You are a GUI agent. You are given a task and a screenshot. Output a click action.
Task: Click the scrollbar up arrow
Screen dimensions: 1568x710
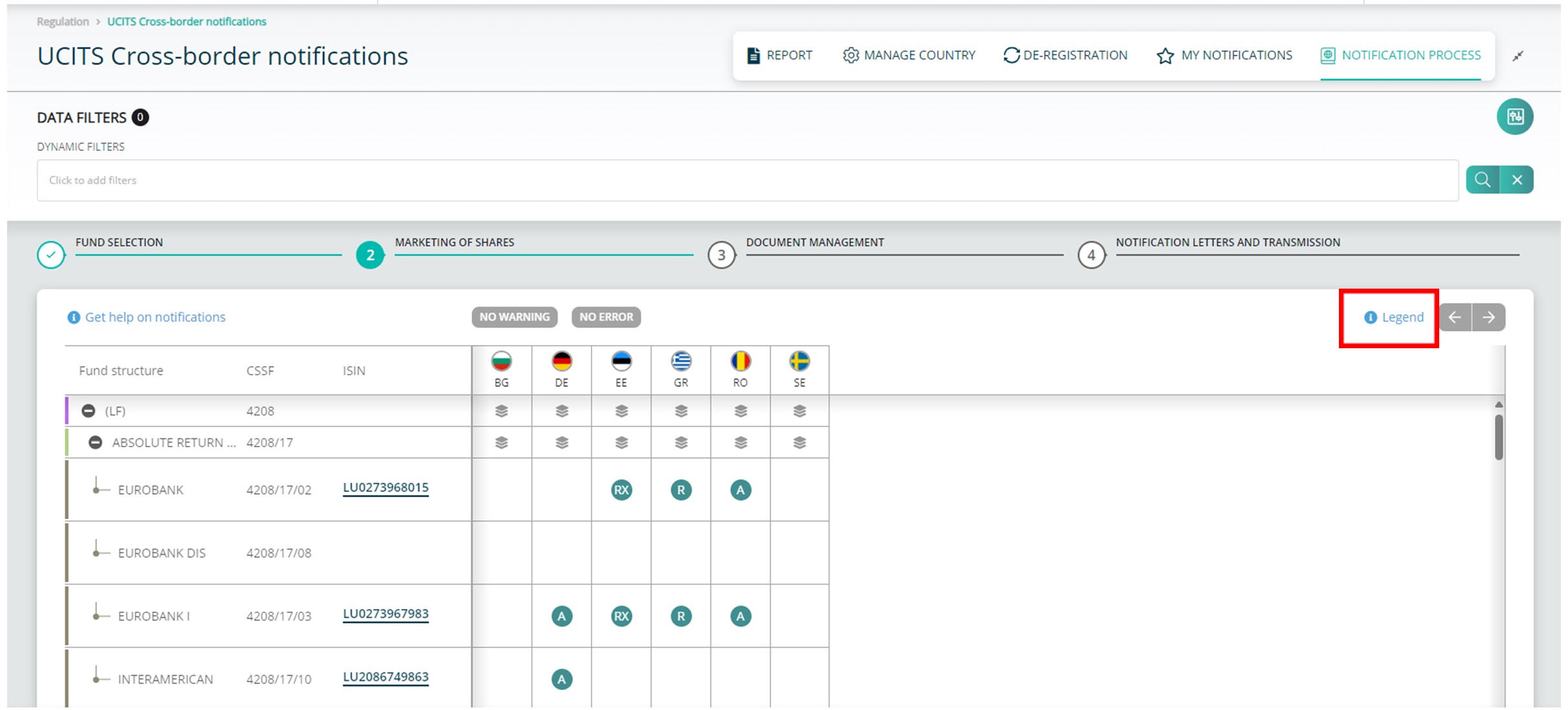[1499, 405]
